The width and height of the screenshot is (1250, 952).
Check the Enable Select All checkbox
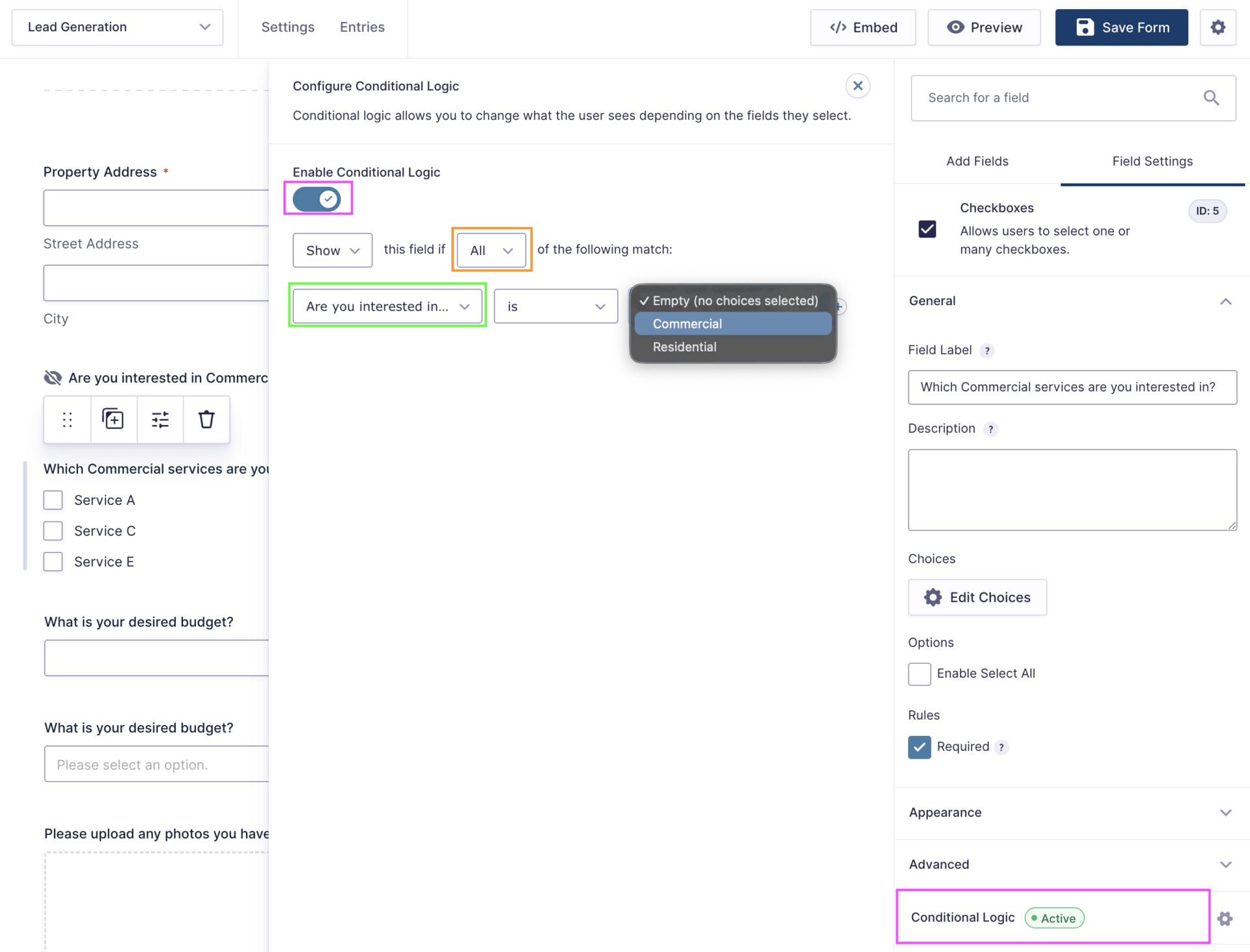(x=919, y=673)
